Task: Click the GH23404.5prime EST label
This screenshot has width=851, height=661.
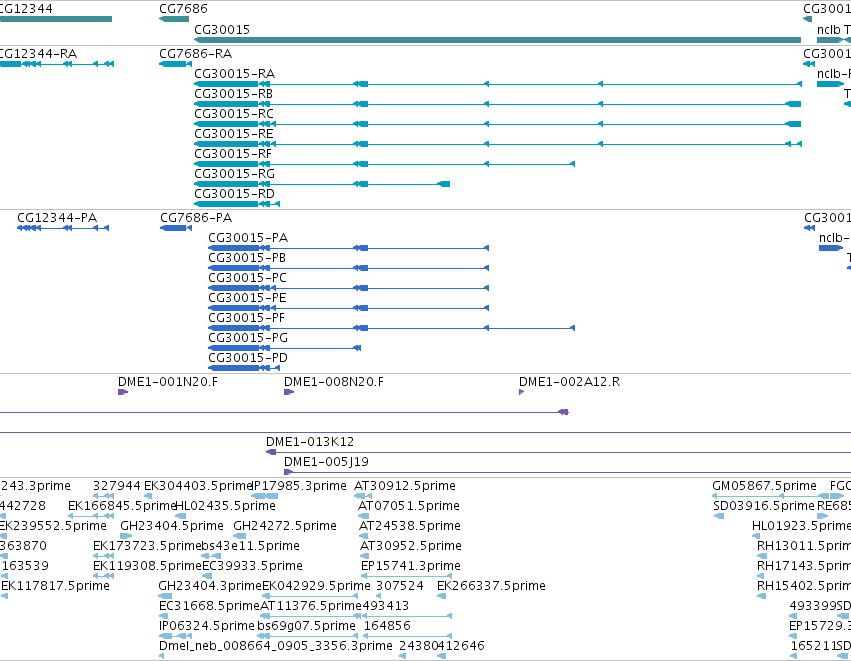Action: [172, 526]
